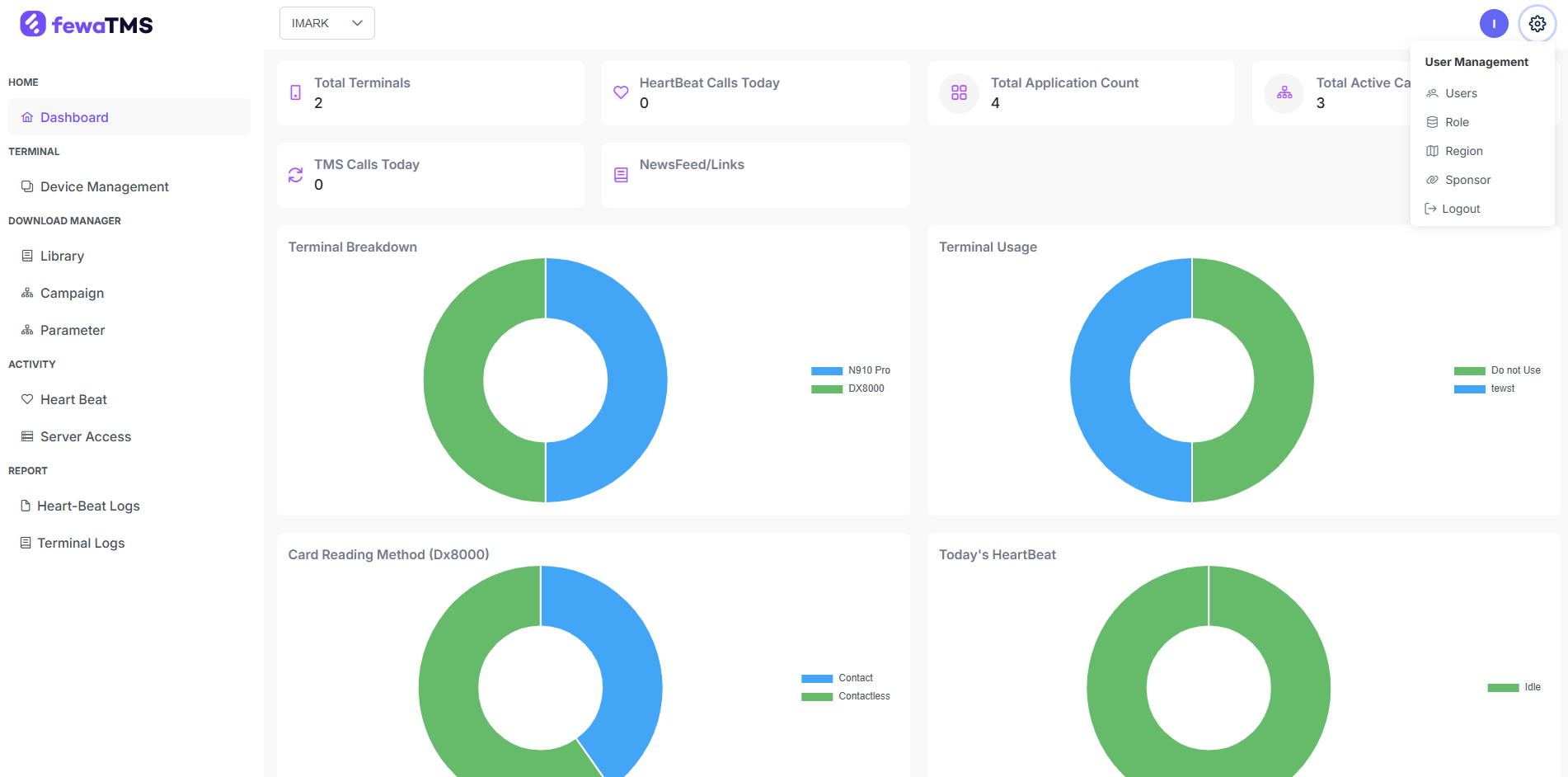Click the HeartBeat Calls Today heart icon

click(621, 92)
